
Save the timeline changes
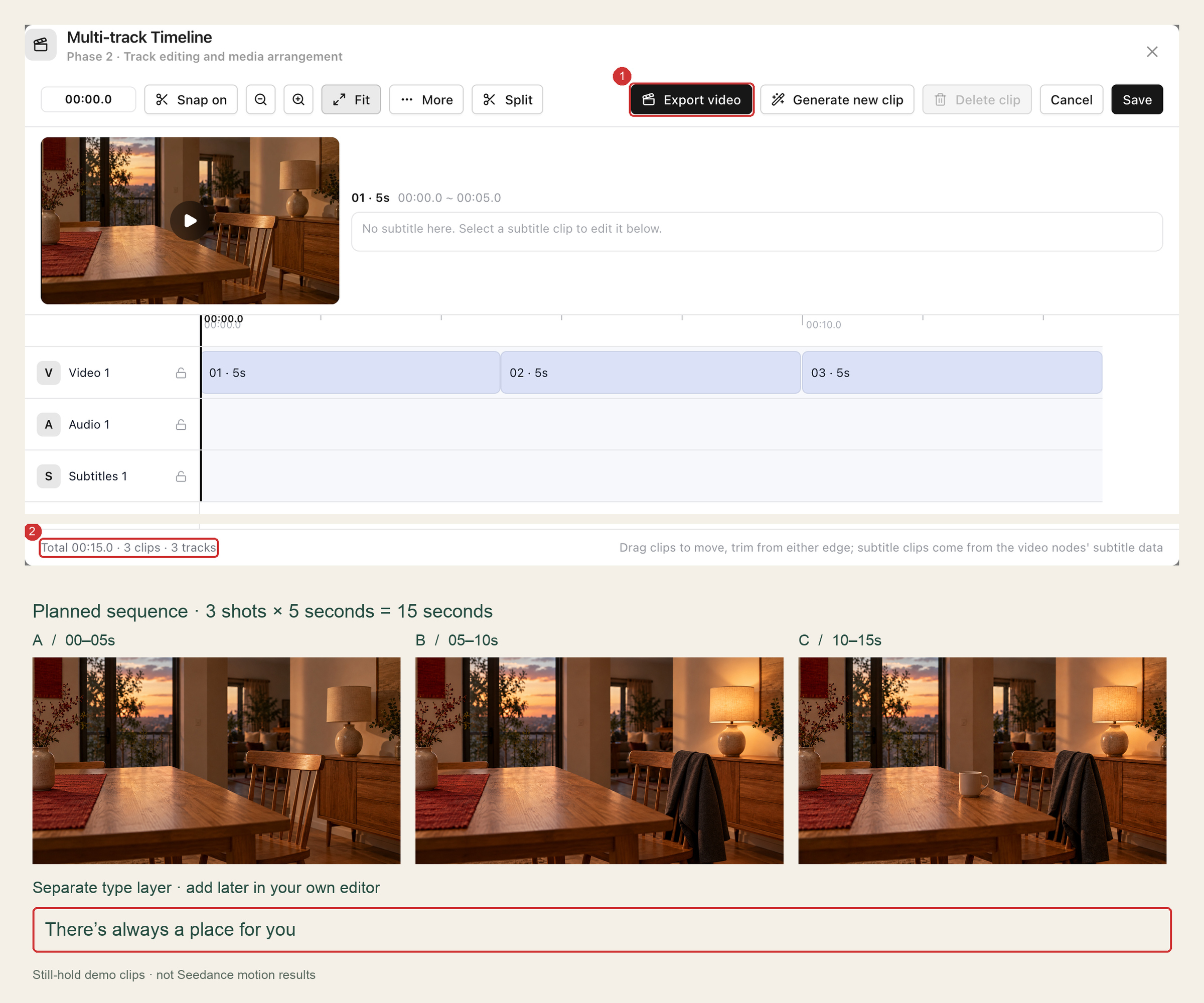pos(1137,100)
